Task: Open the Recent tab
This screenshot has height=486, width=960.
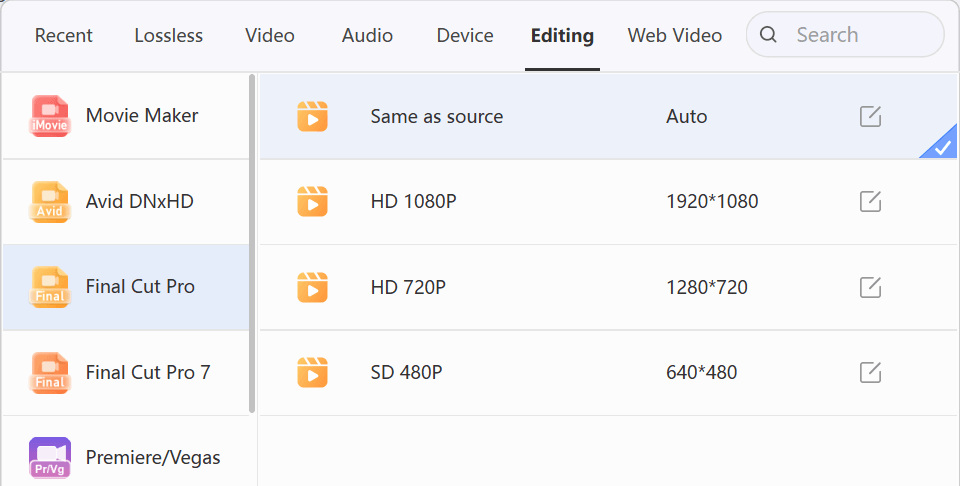Action: pos(64,36)
